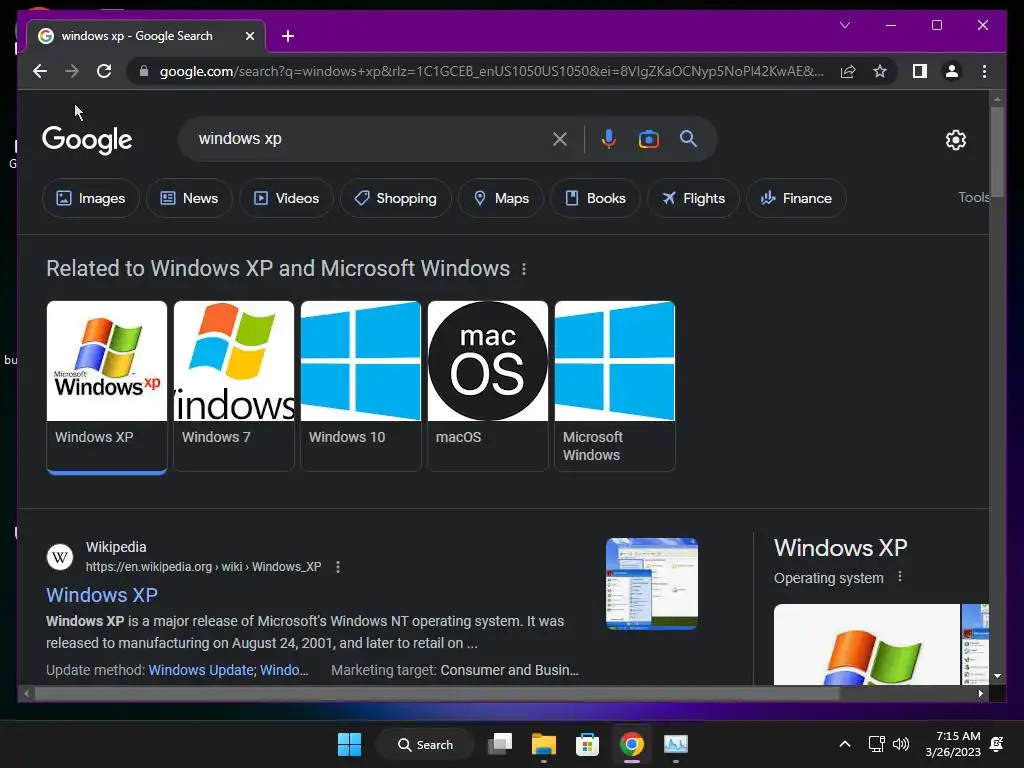Screen dimensions: 1024x768
Task: Go back to the previous page
Action: [x=40, y=71]
